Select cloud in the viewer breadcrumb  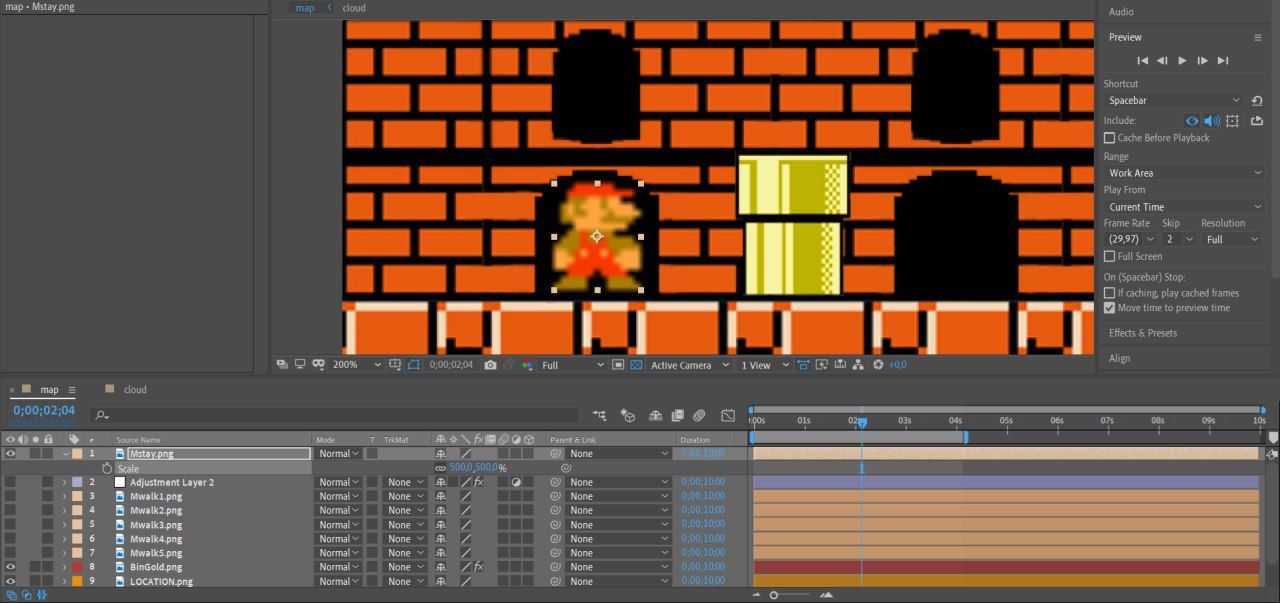pyautogui.click(x=354, y=8)
